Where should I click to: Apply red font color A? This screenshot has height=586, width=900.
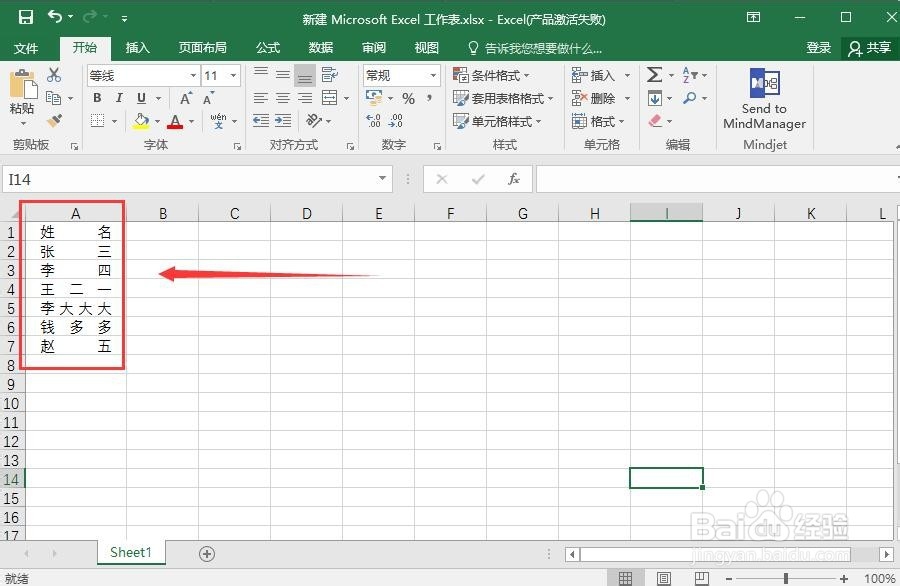(x=175, y=121)
